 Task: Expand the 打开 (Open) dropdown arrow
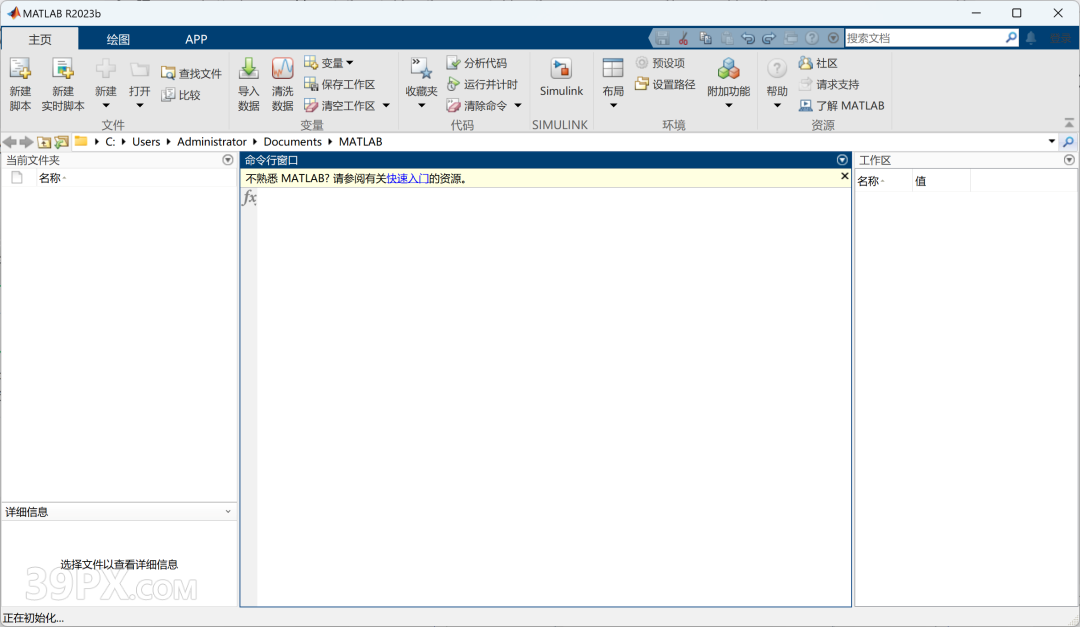(x=140, y=105)
